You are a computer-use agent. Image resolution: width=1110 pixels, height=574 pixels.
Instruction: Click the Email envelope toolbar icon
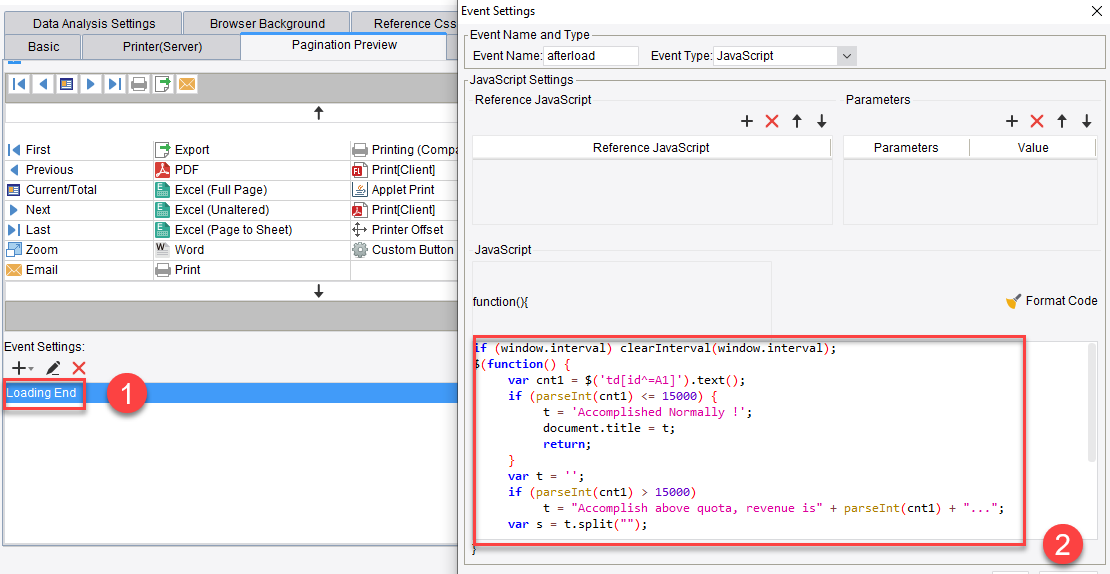point(187,84)
